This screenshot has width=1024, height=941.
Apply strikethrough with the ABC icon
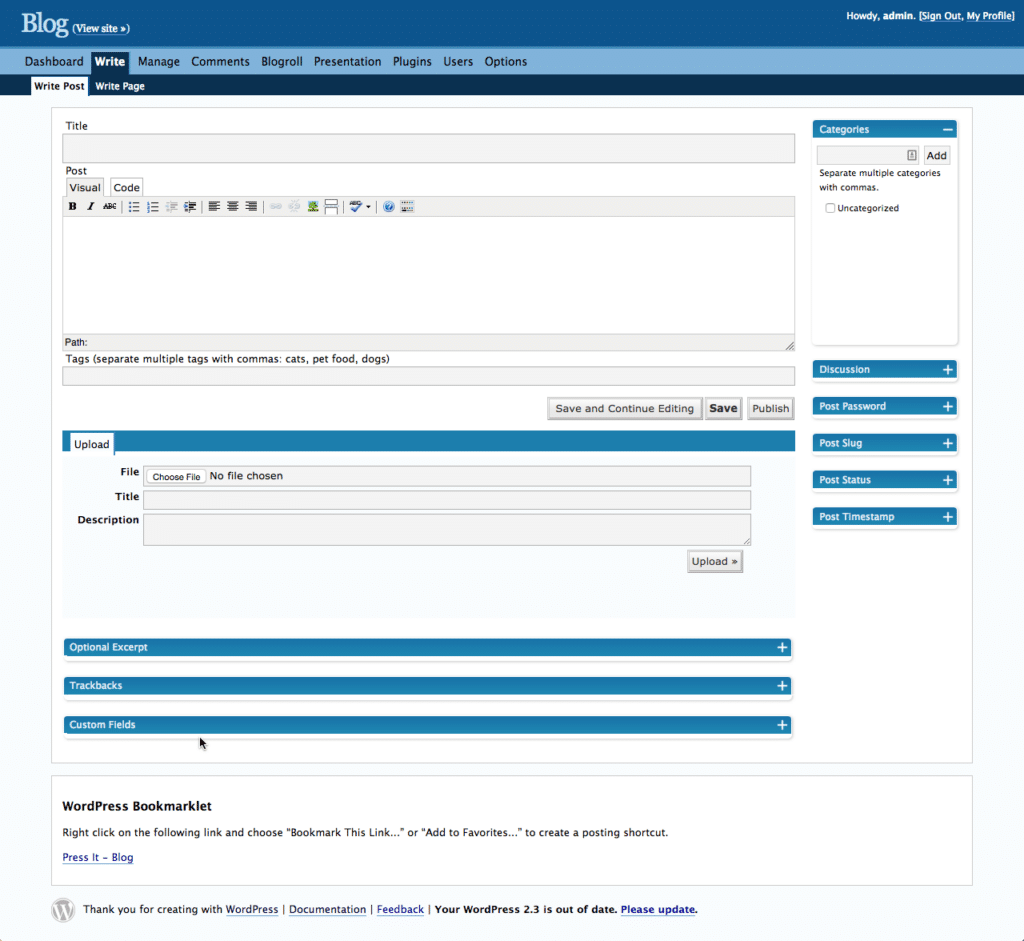tap(110, 206)
